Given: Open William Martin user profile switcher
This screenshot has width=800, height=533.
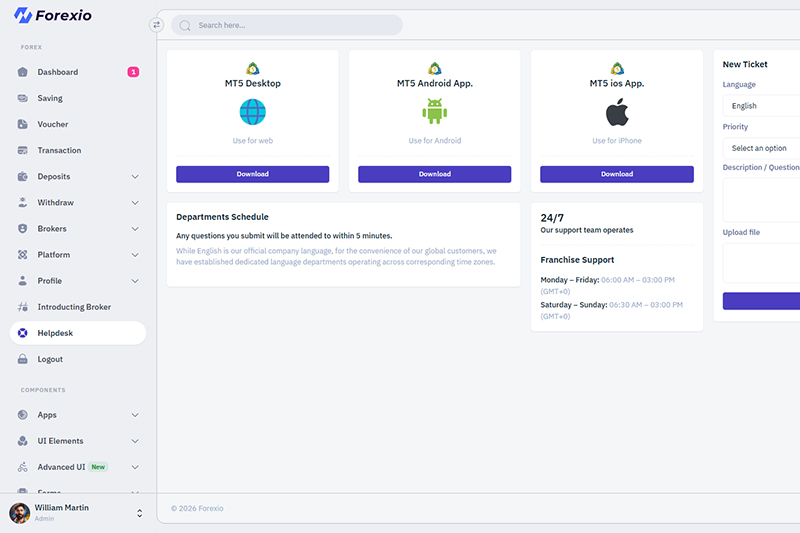Looking at the screenshot, I should coord(139,513).
